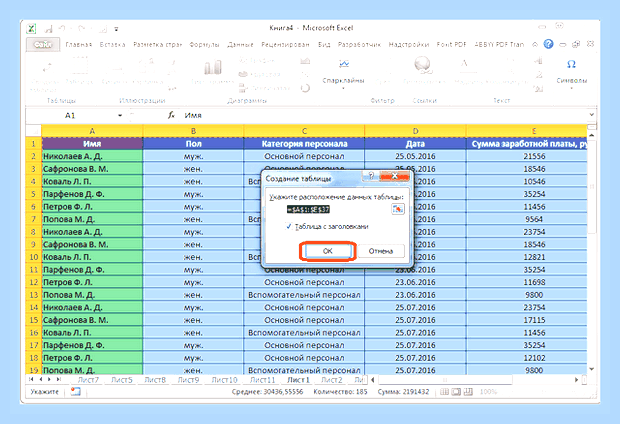
Task: Click the fx Insert Function icon
Action: [171, 115]
